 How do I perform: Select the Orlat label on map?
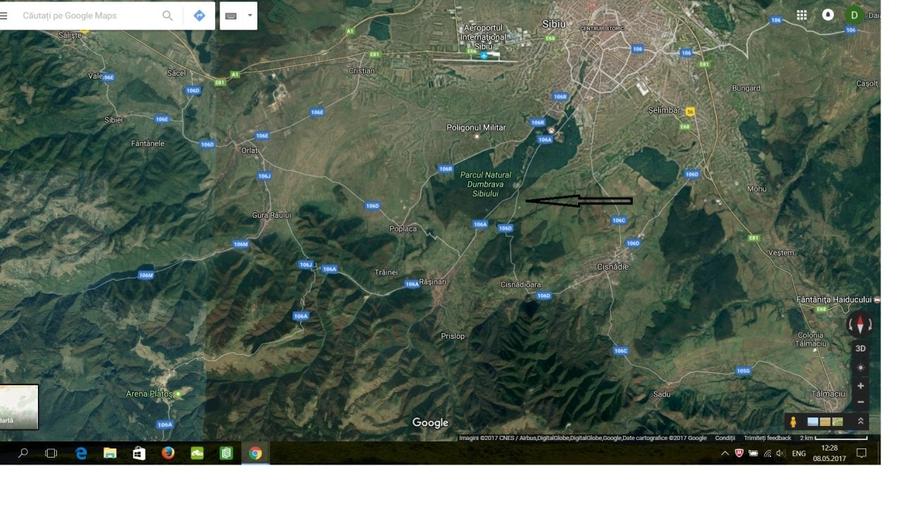click(x=250, y=150)
